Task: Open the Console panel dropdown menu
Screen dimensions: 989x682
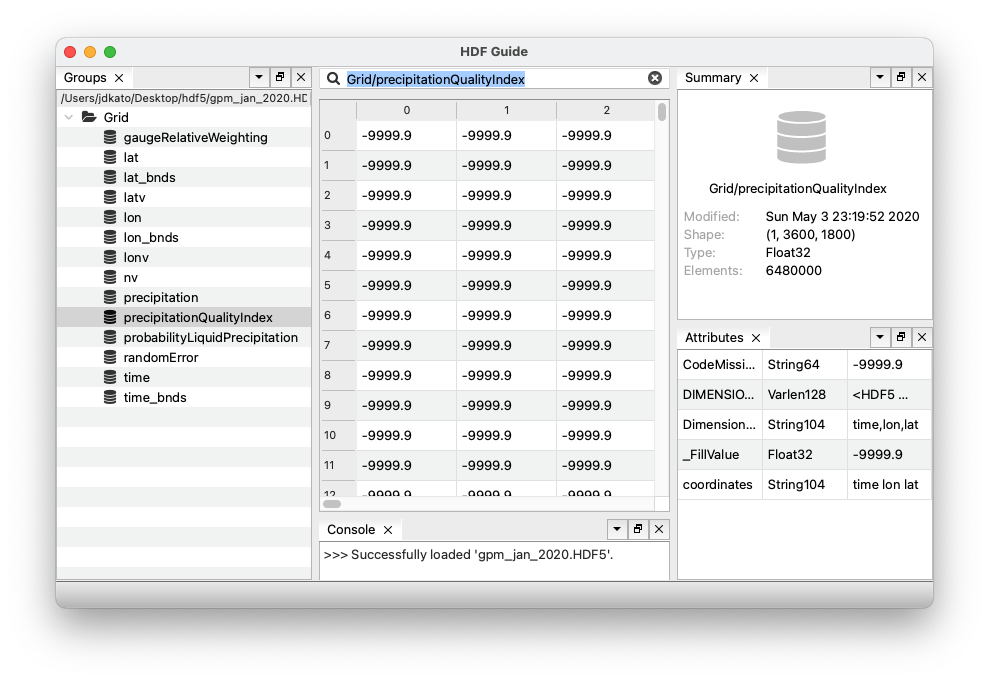Action: (x=617, y=529)
